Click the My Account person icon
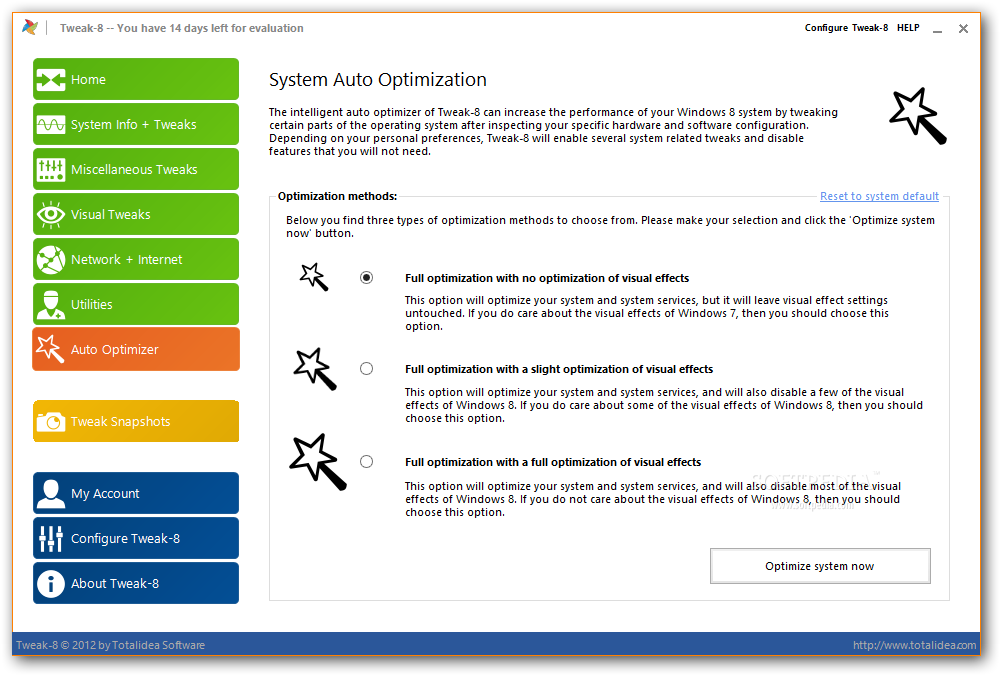Image resolution: width=1001 pixels, height=676 pixels. pyautogui.click(x=50, y=493)
